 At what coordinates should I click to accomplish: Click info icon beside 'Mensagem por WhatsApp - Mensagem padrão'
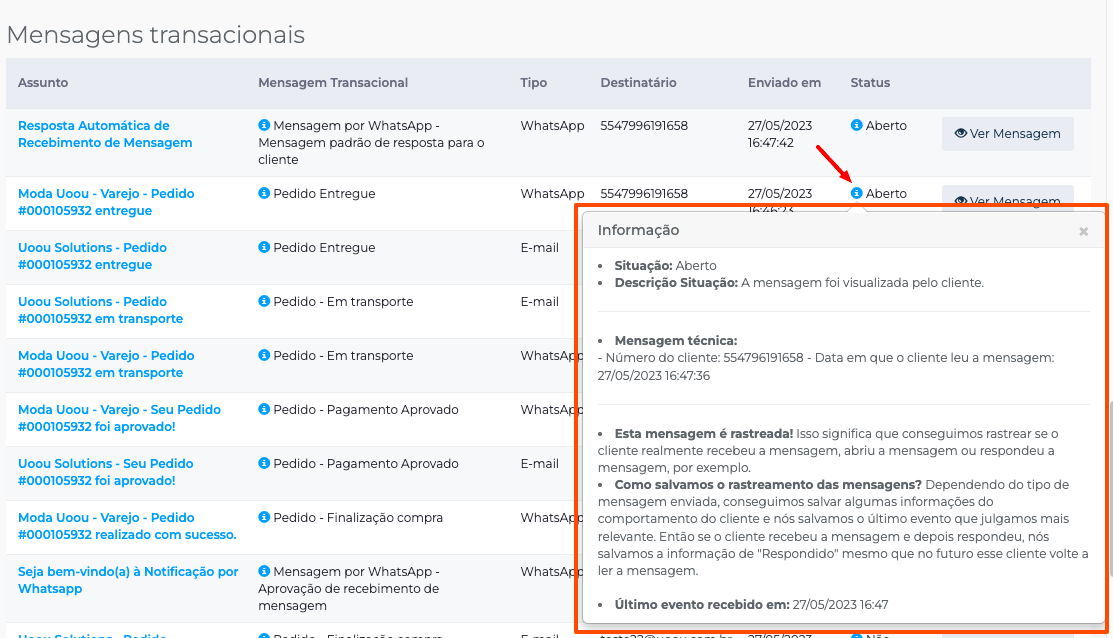coord(264,125)
